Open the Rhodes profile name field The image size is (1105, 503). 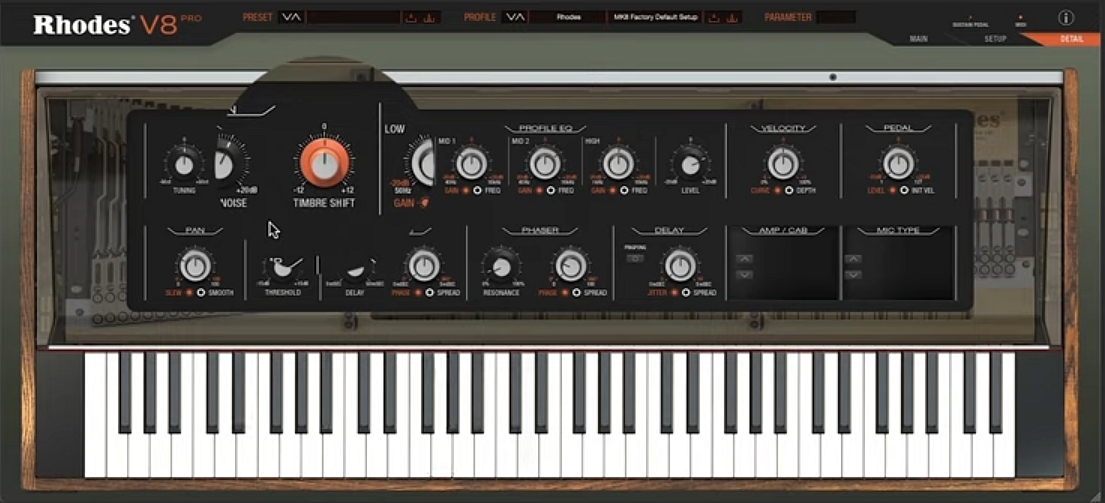[568, 18]
